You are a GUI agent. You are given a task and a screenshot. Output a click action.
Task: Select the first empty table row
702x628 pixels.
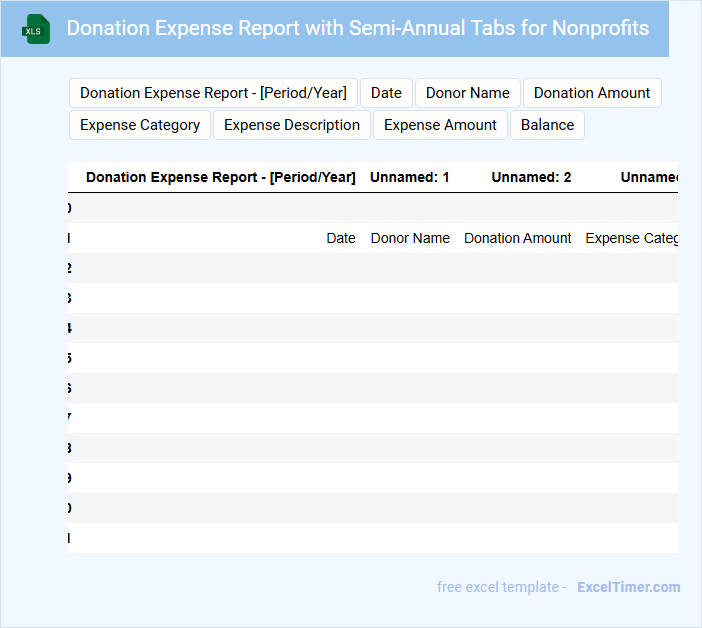click(372, 208)
